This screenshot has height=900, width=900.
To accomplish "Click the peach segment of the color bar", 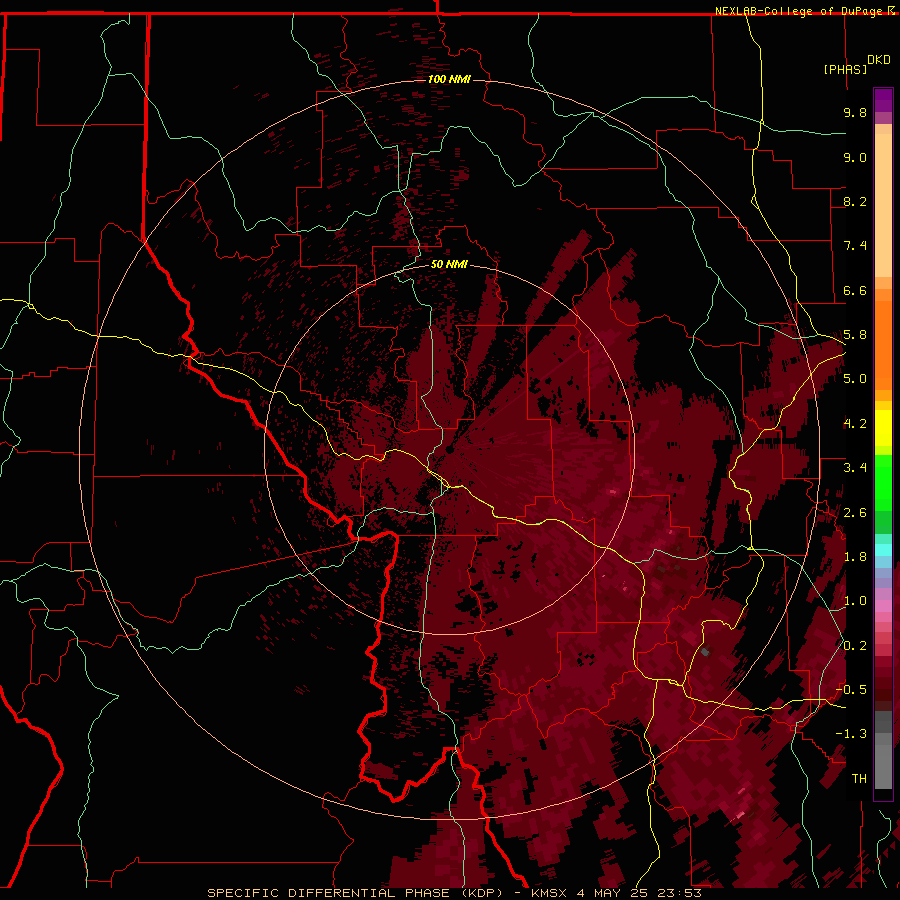I will [883, 201].
